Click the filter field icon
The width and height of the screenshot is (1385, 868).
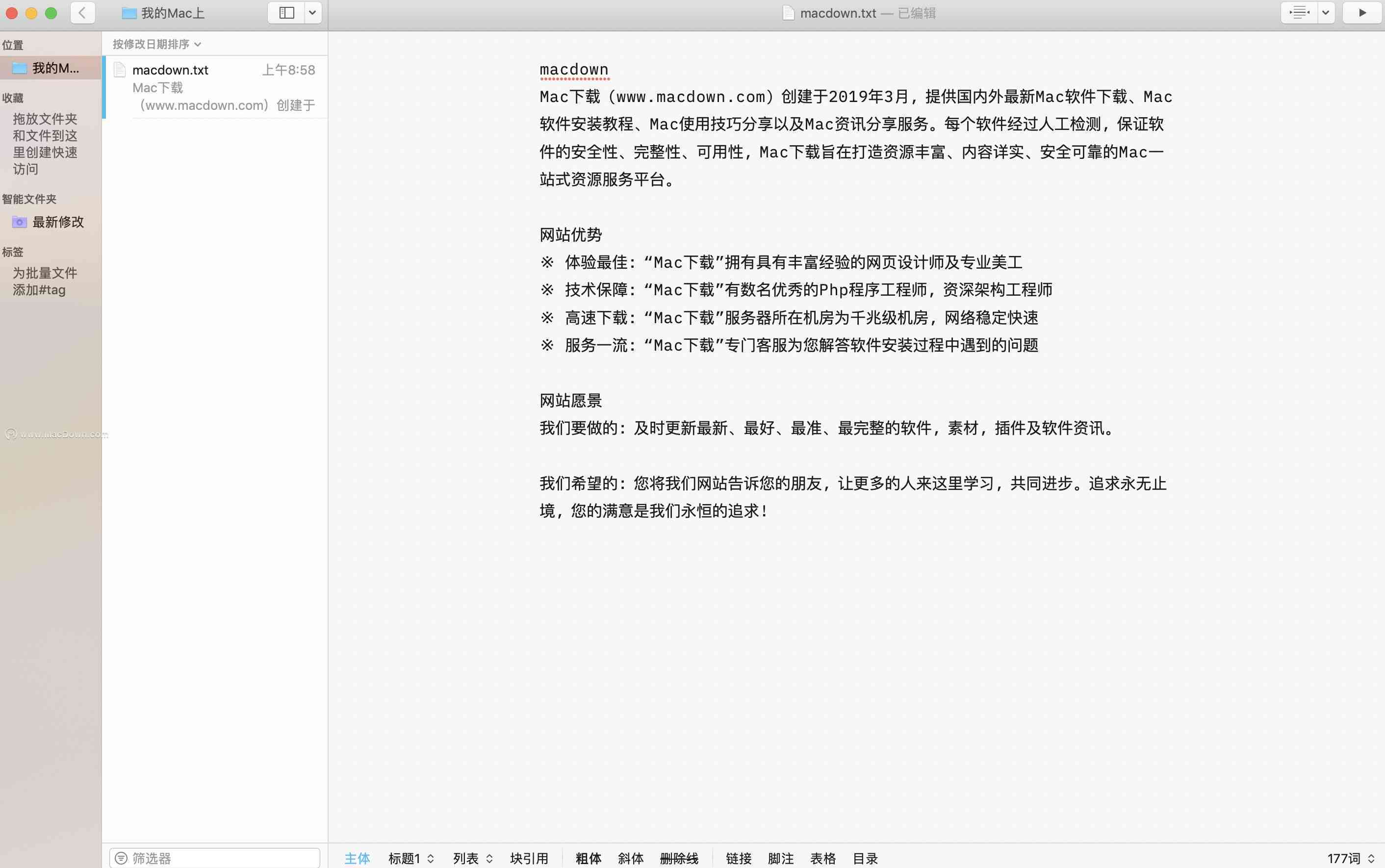click(x=121, y=858)
